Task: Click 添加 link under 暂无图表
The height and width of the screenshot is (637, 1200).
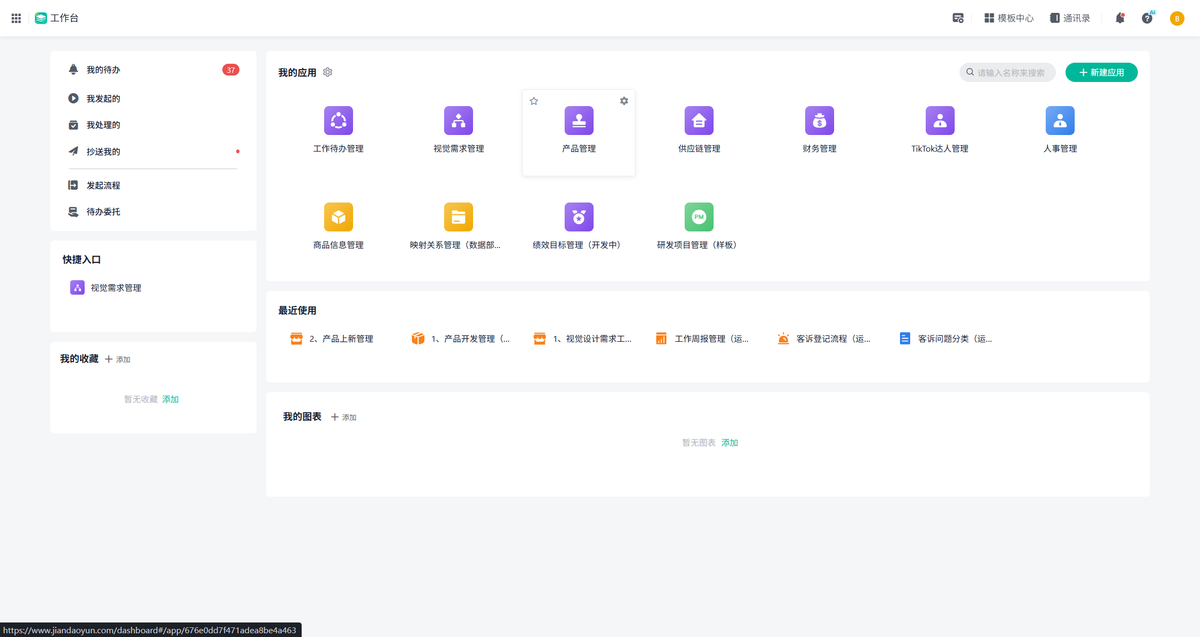Action: click(730, 442)
